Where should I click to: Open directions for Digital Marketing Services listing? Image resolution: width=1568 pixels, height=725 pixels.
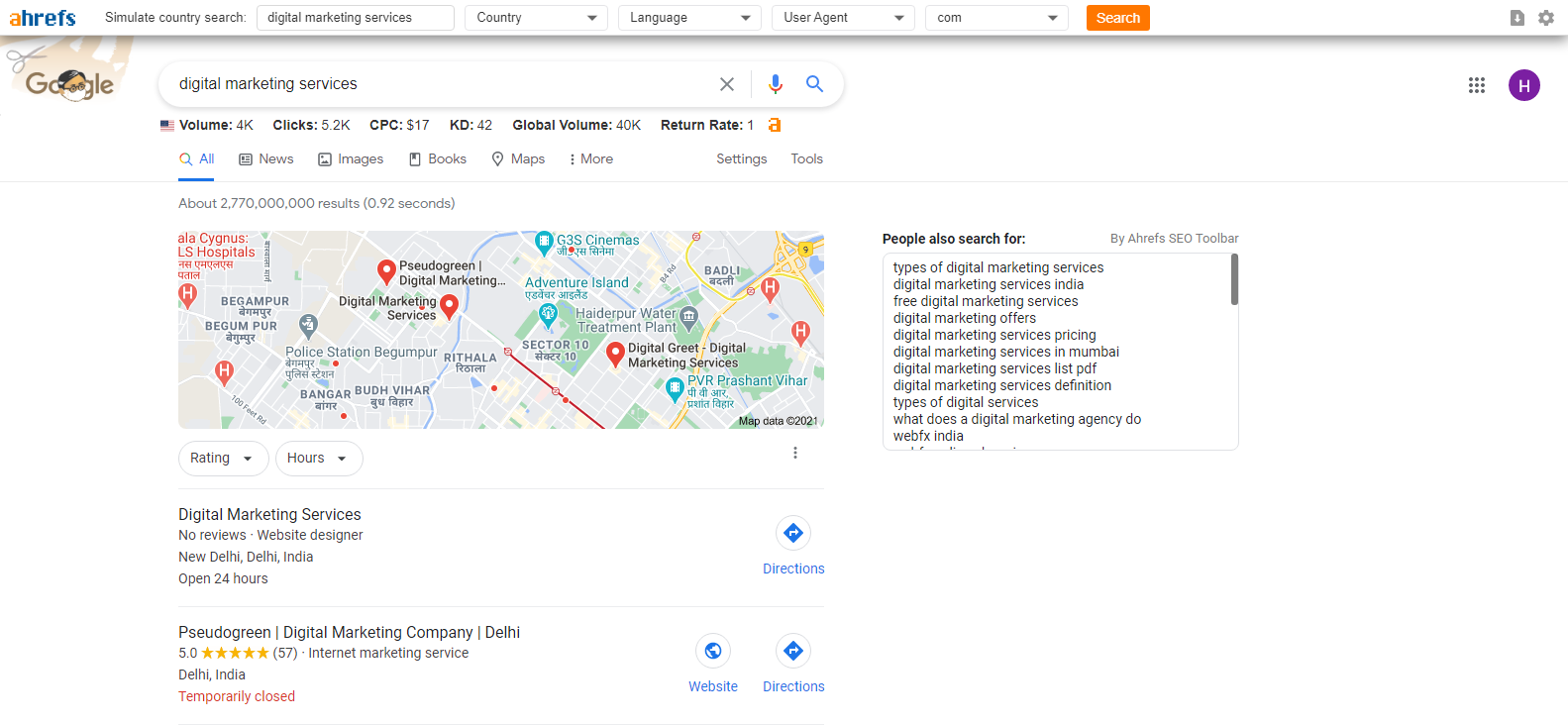(793, 533)
